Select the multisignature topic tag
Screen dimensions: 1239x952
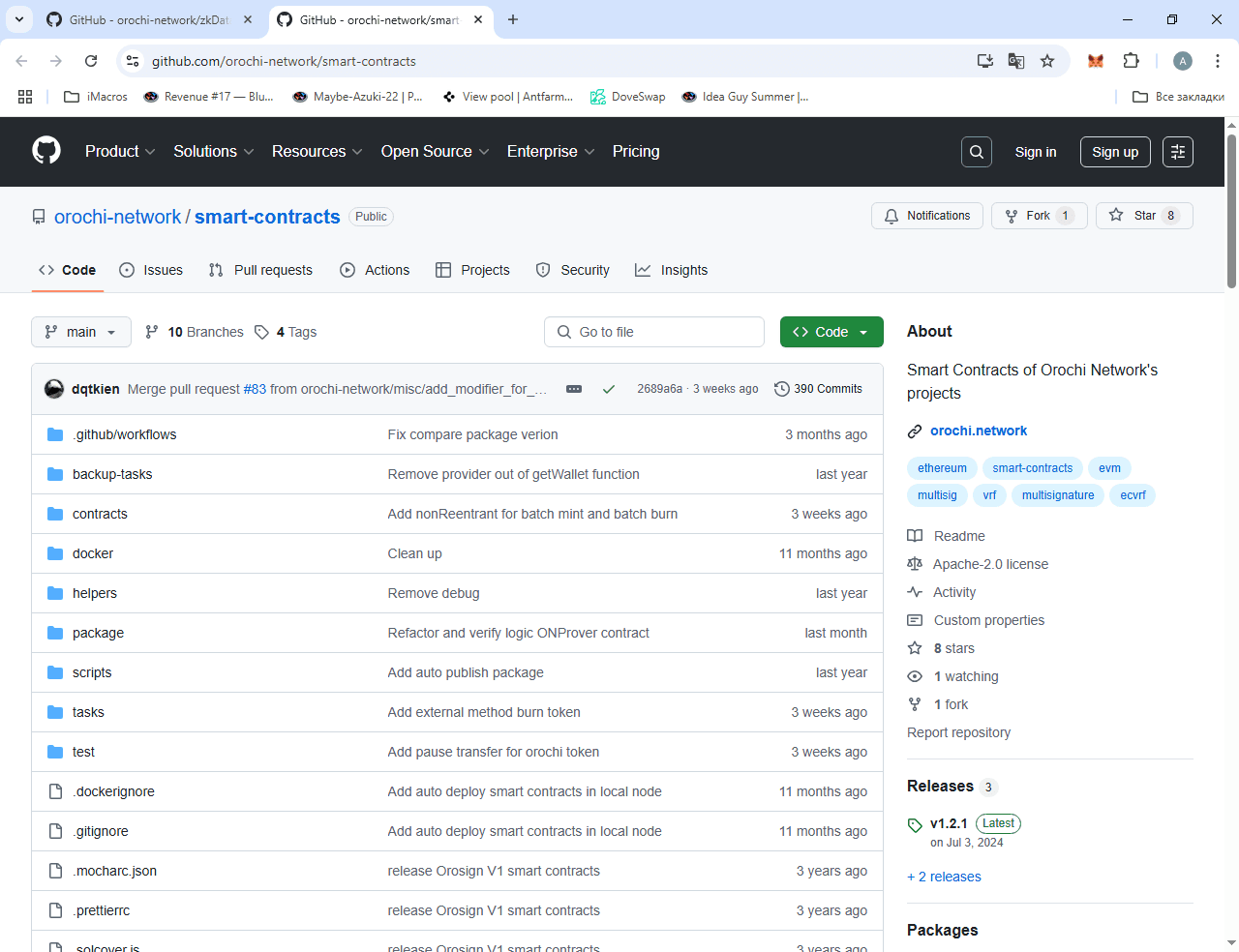[x=1058, y=495]
